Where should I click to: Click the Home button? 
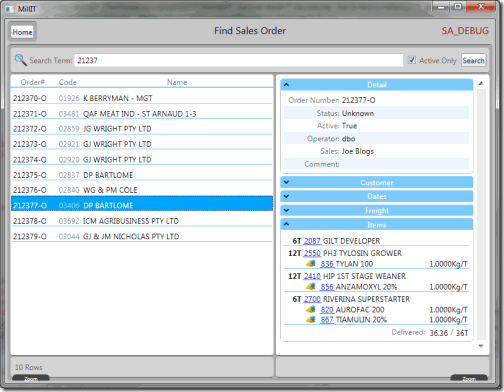click(22, 32)
